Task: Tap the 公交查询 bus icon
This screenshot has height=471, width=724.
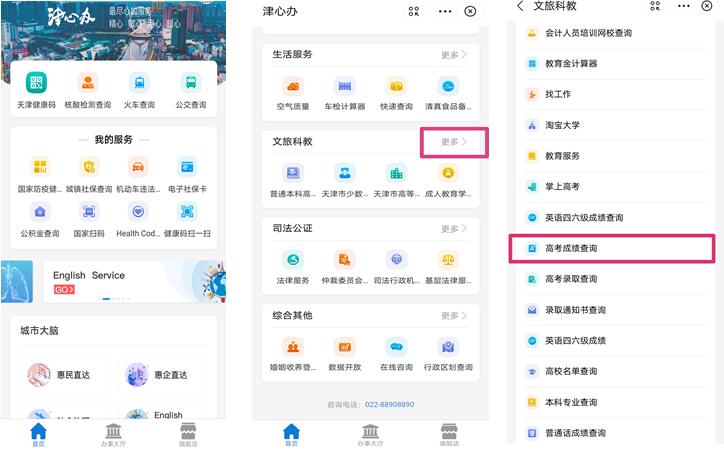Action: click(x=190, y=84)
